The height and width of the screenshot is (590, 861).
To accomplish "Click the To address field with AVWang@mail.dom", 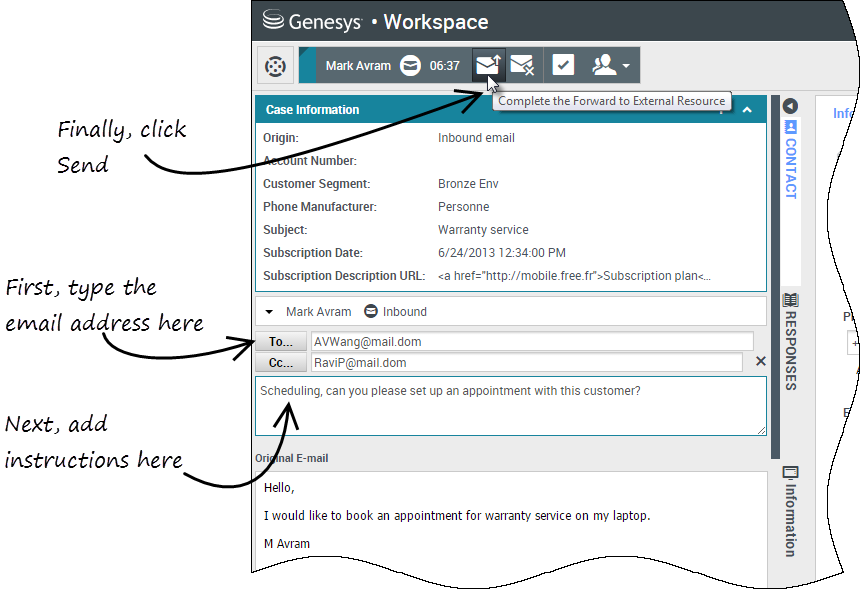I will click(531, 342).
